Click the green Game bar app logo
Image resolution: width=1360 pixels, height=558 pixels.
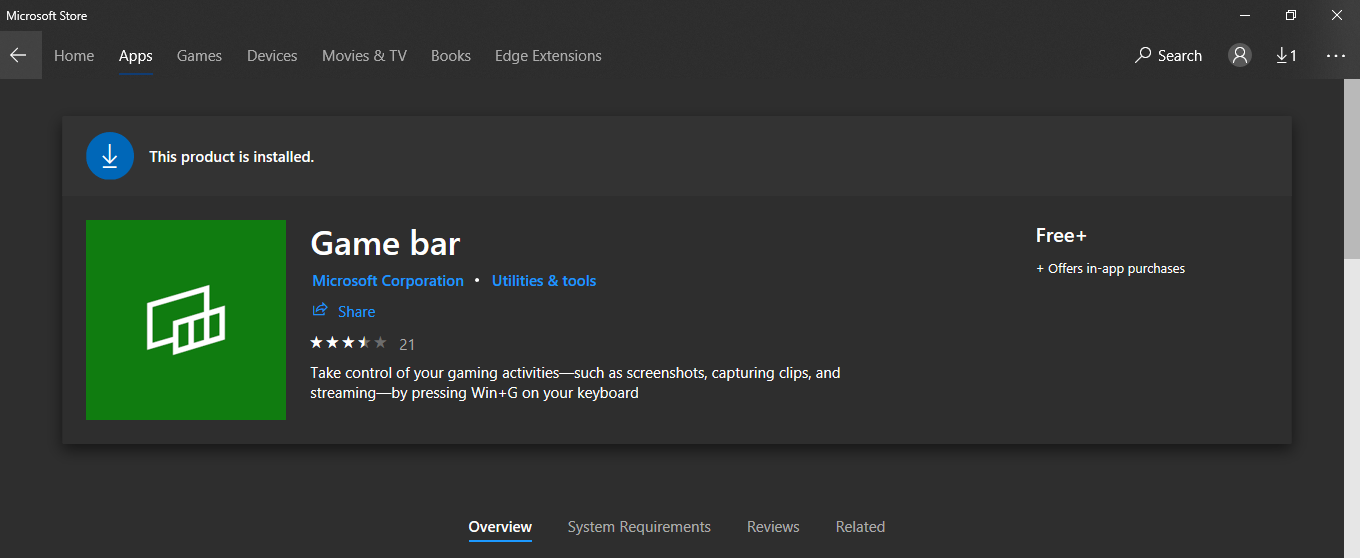pyautogui.click(x=186, y=320)
